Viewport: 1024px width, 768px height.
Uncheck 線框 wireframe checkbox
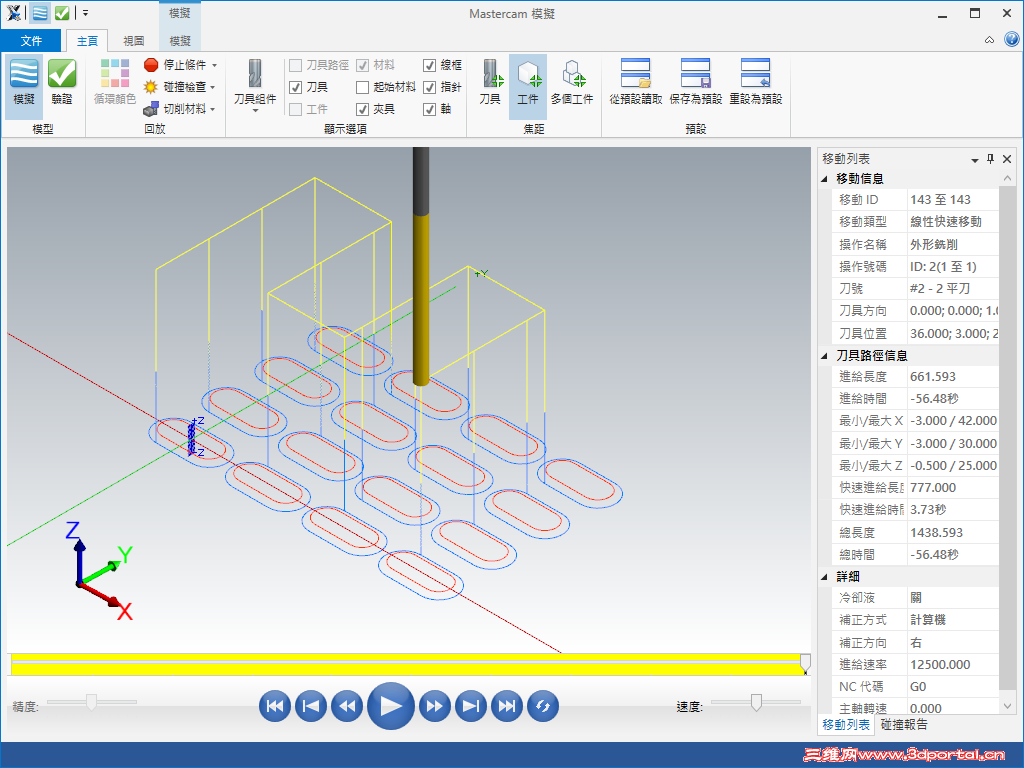coord(429,65)
